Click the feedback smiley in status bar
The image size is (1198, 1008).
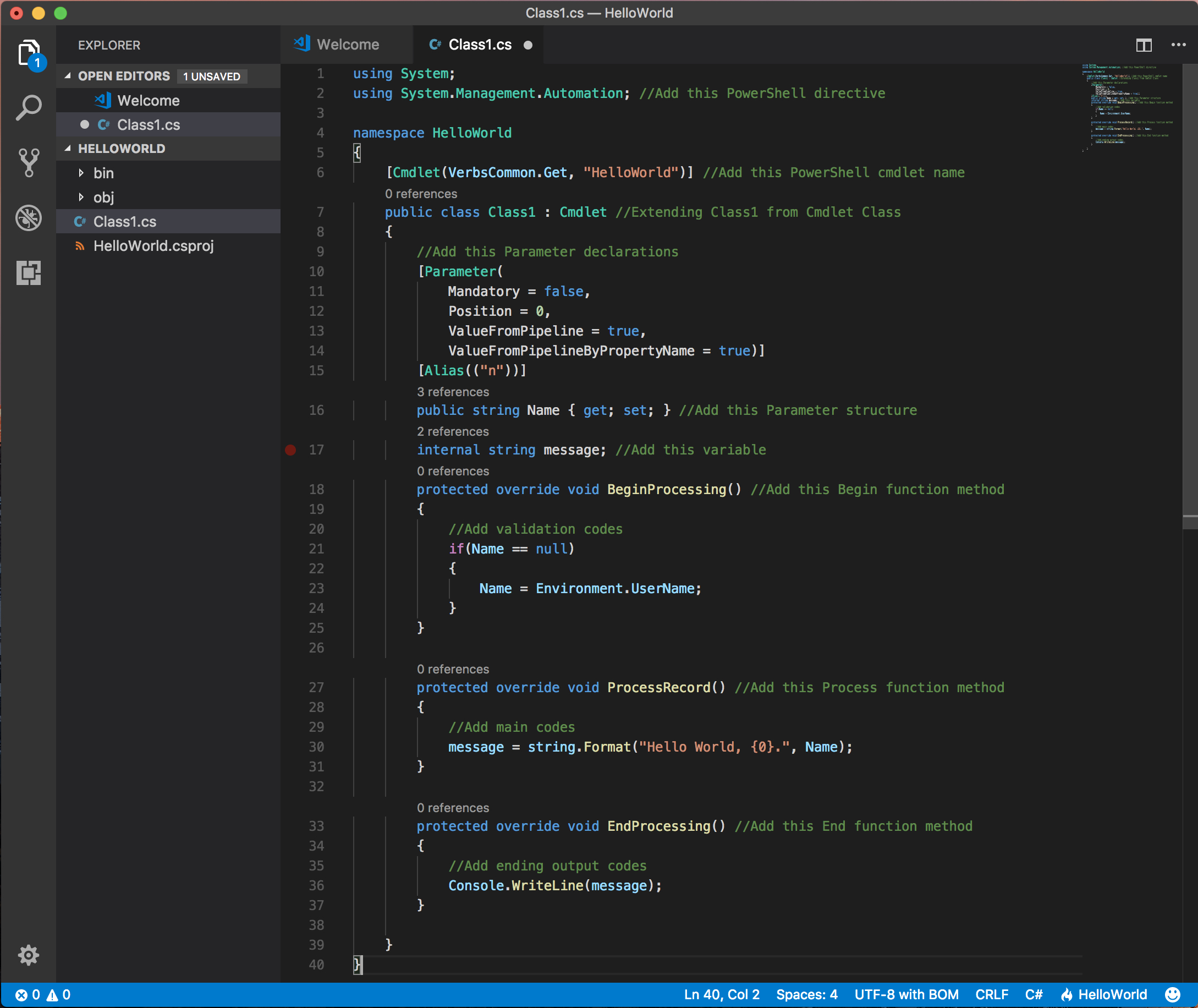[x=1172, y=995]
